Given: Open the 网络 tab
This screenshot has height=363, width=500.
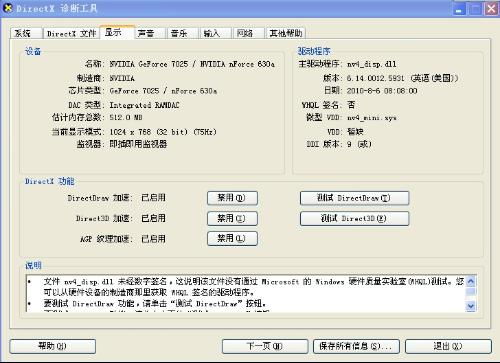Looking at the screenshot, I should (248, 33).
